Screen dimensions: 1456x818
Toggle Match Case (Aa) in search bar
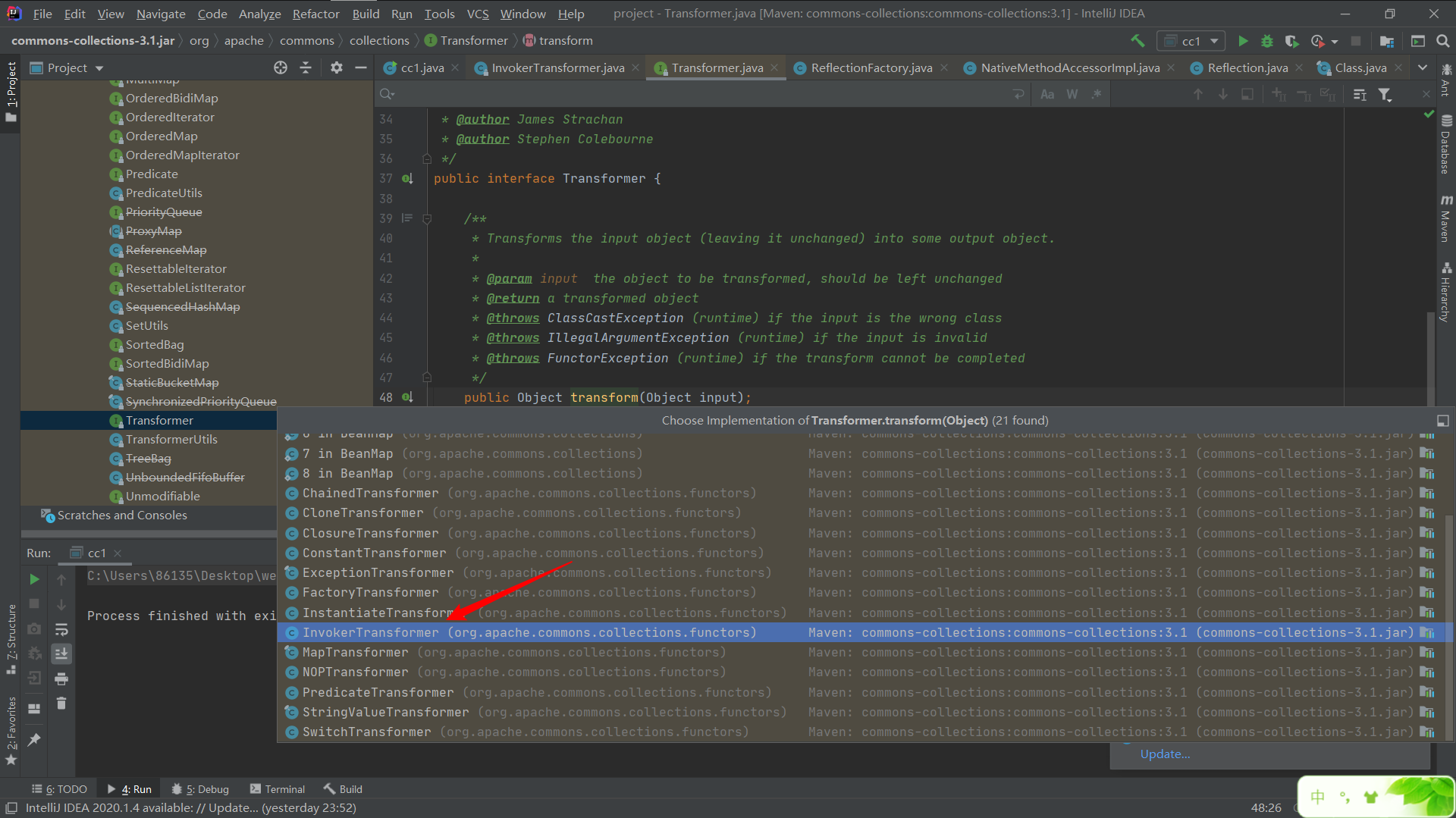pos(1047,94)
